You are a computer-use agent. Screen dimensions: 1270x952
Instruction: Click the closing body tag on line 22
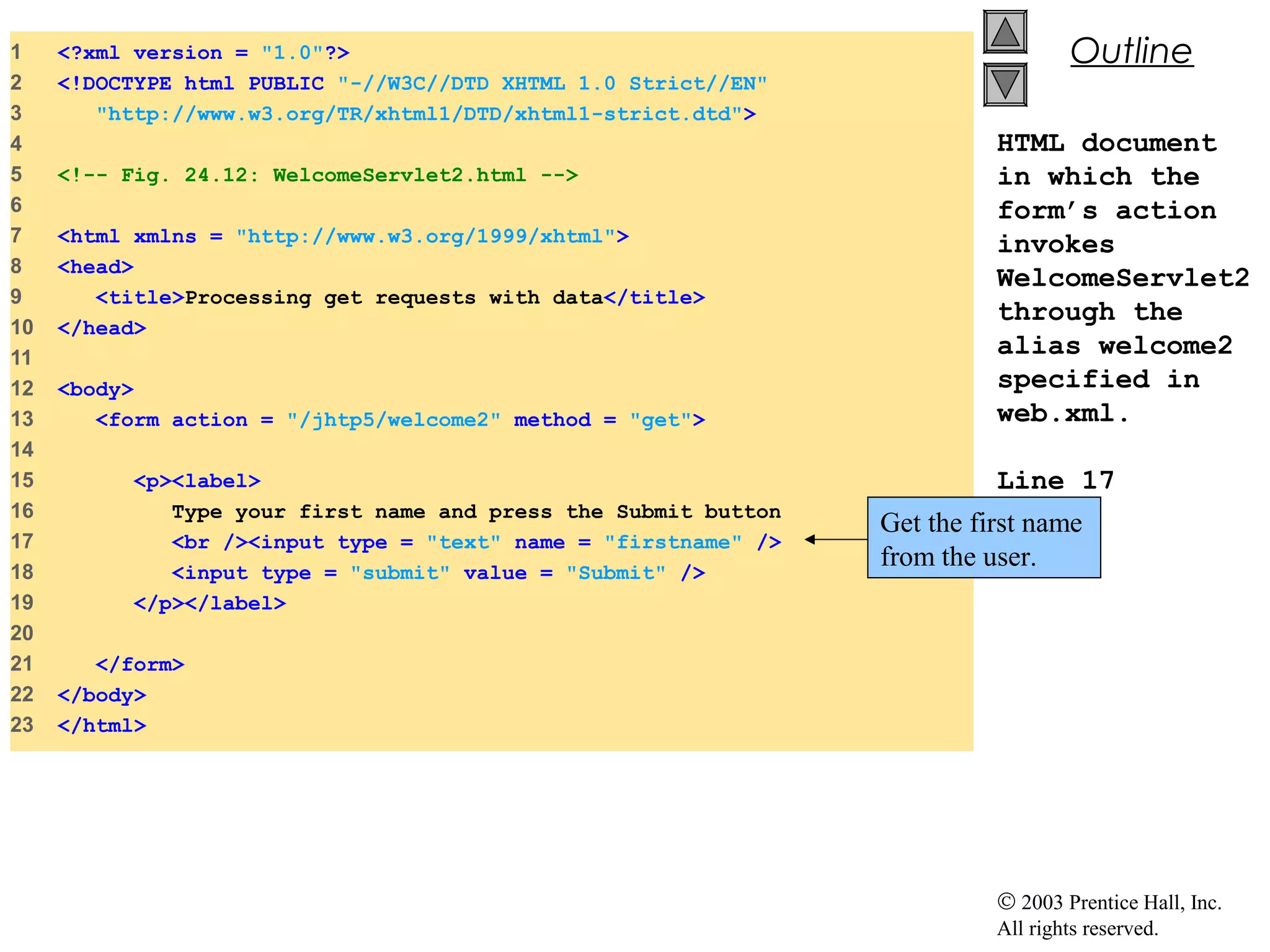pos(102,695)
